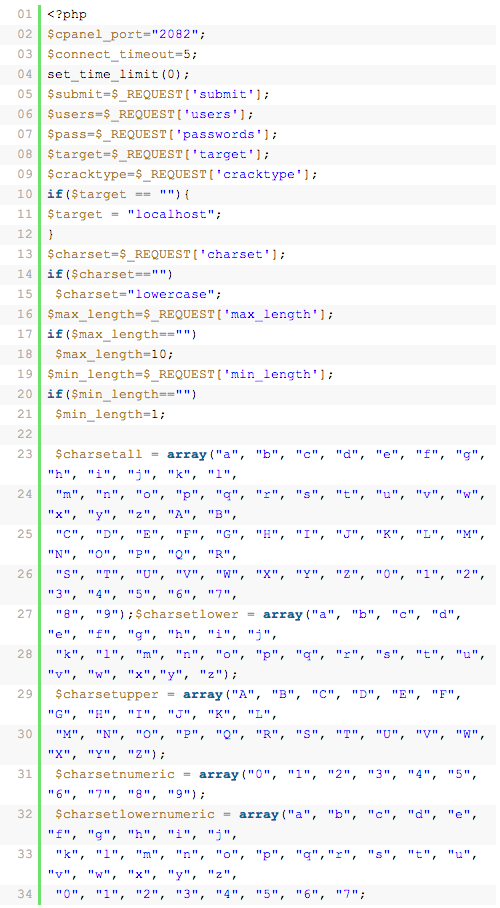This screenshot has height=908, width=500.
Task: Click the $target=$_REQUEST line 08
Action: click(159, 155)
